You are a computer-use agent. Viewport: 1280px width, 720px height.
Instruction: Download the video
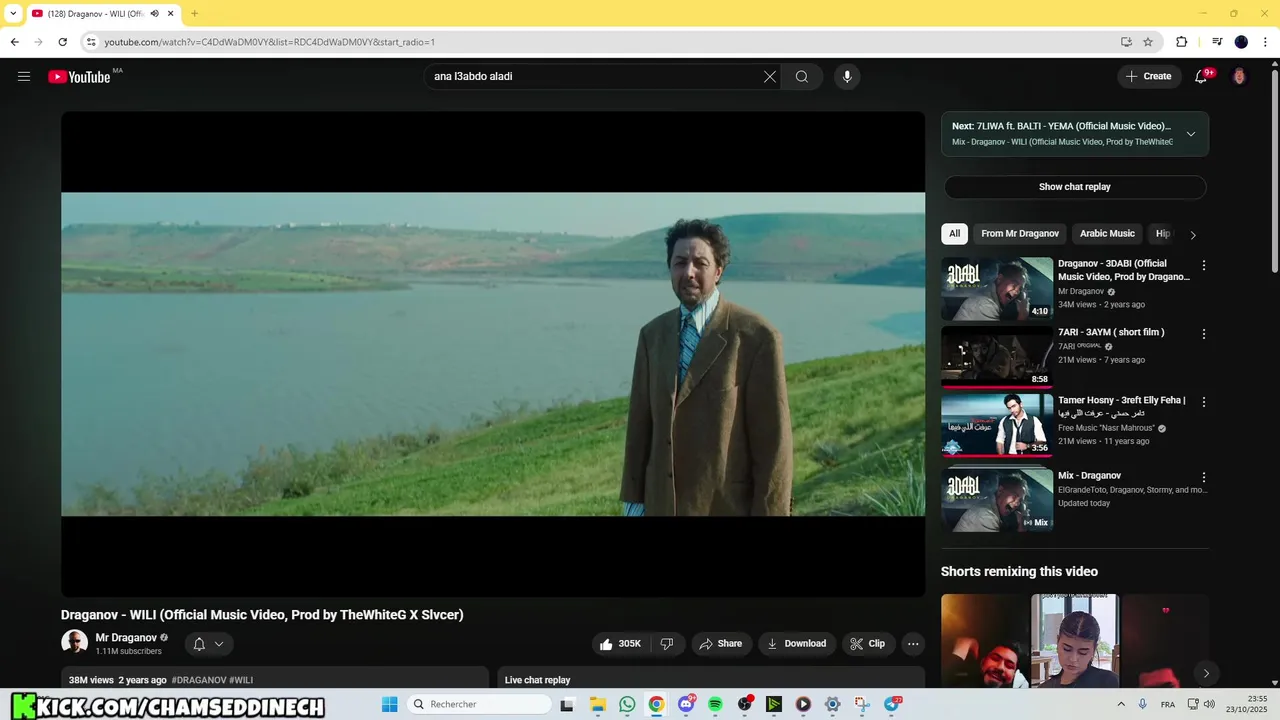point(796,644)
